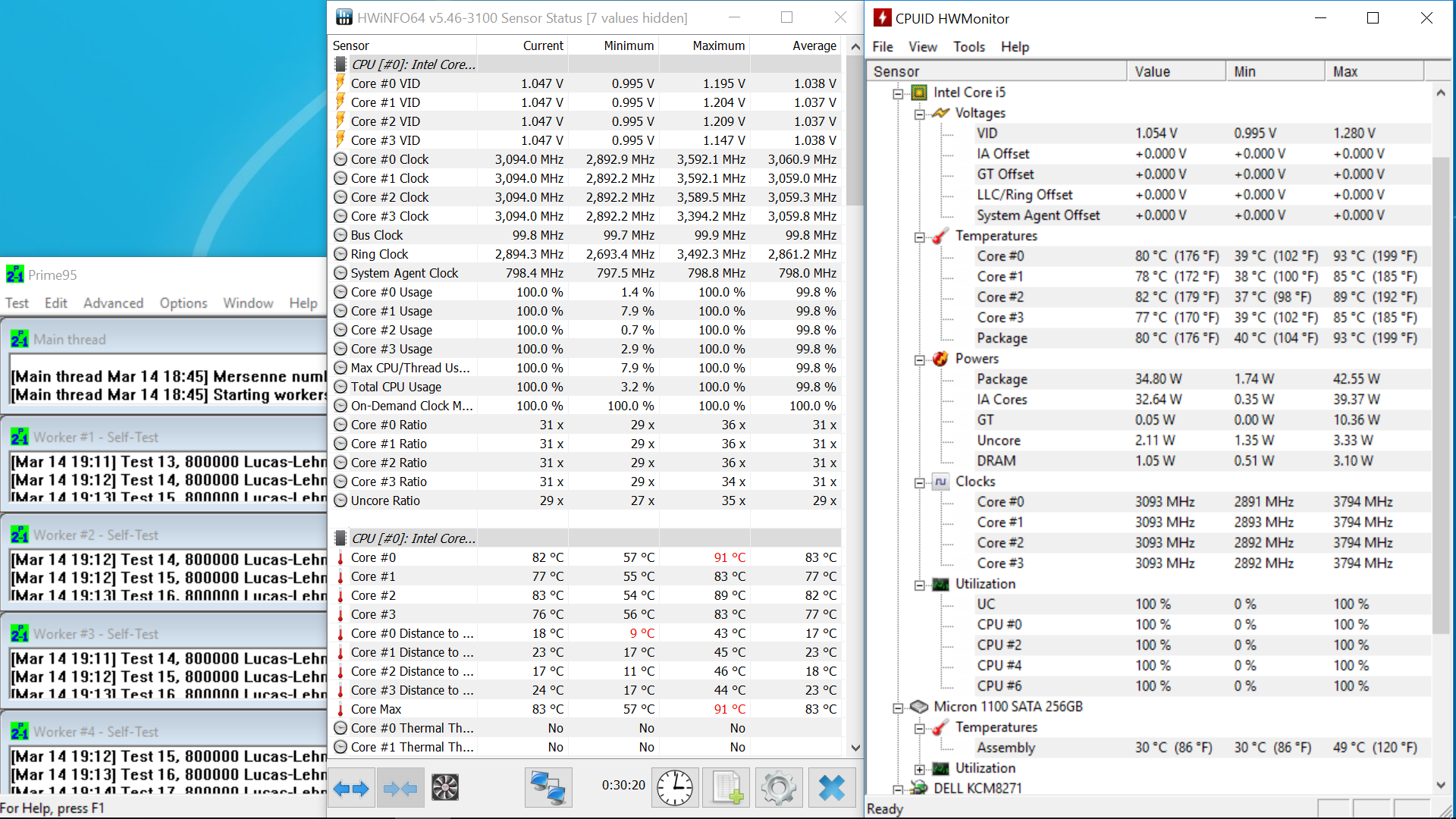Close sensors with the blue X button
The image size is (1456, 819).
click(x=832, y=789)
